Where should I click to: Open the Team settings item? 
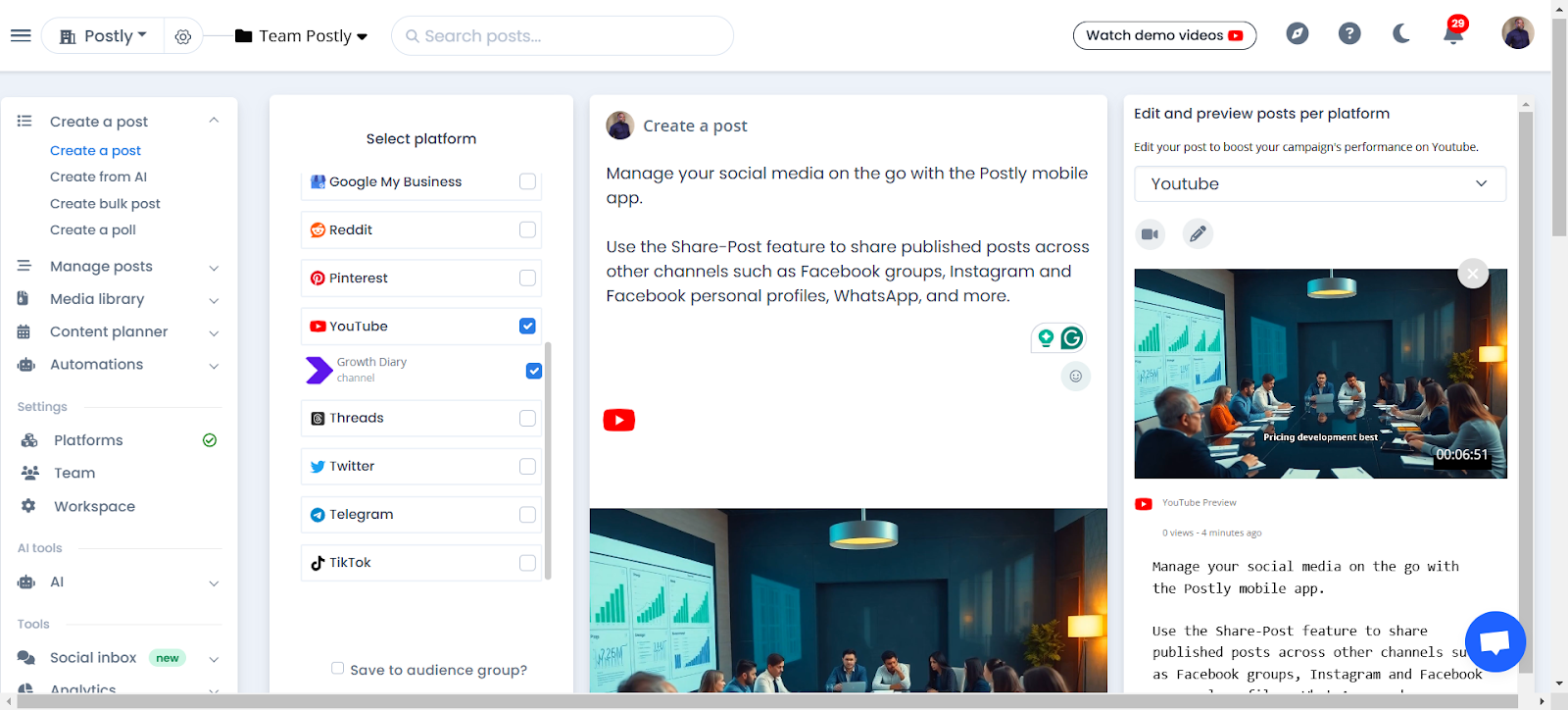(74, 473)
